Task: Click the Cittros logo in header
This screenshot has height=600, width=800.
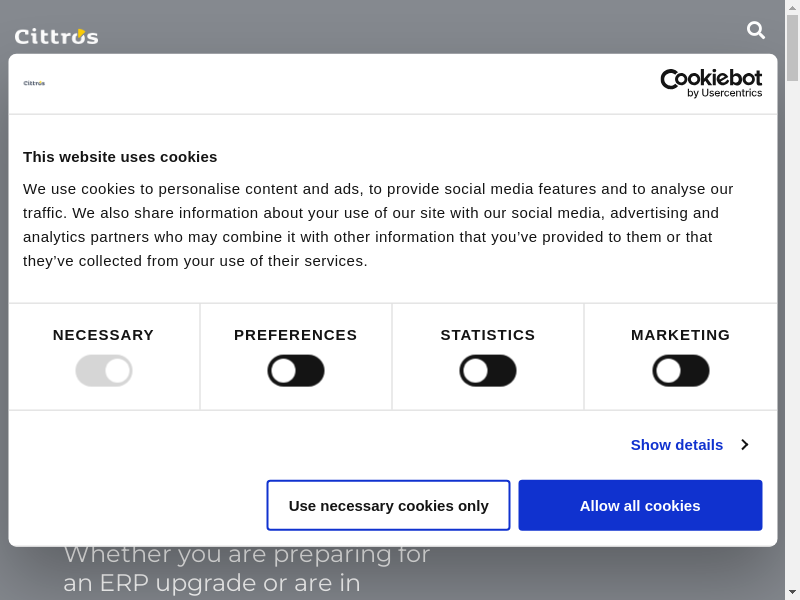Action: pos(56,36)
